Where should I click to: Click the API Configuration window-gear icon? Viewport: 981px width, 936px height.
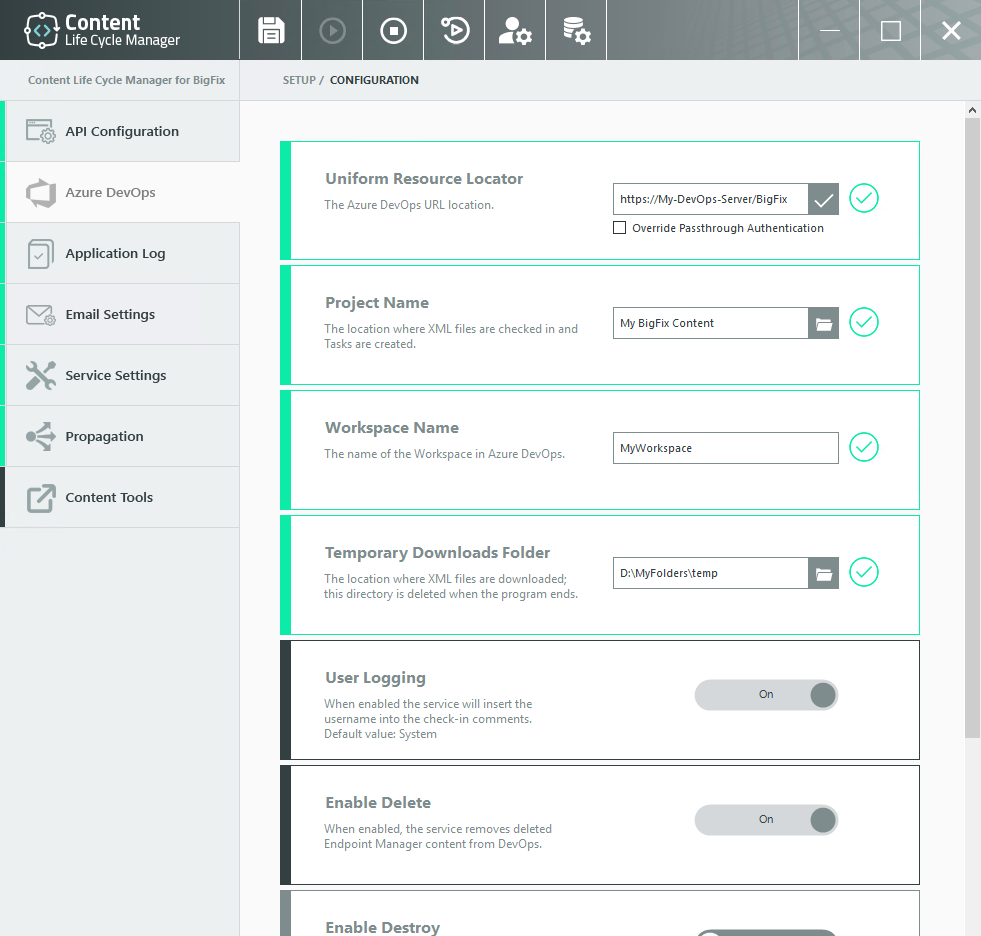[41, 131]
